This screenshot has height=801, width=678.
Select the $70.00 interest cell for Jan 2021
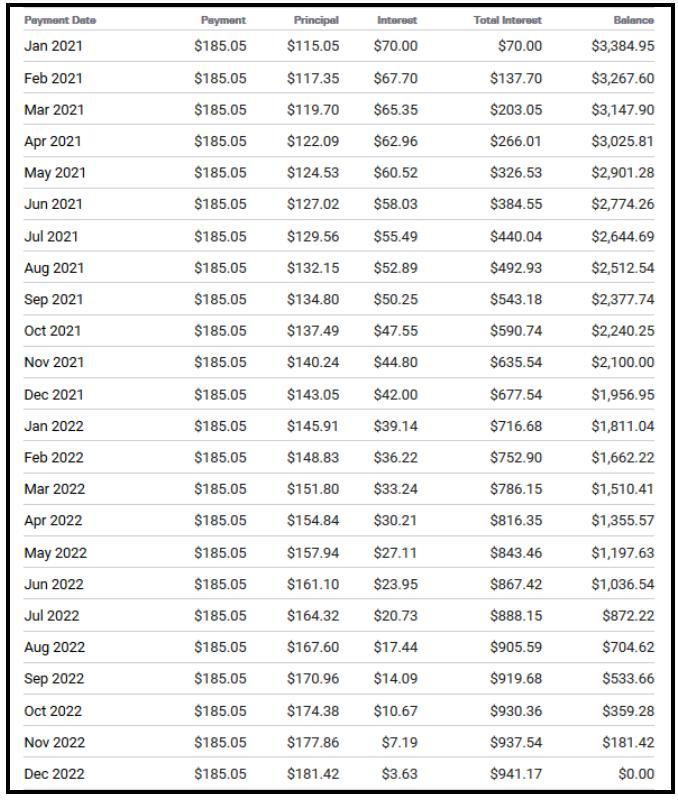coord(396,46)
